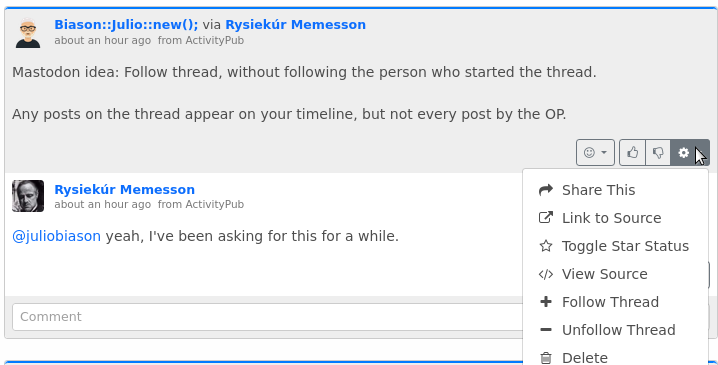Click the View Source code icon
Image resolution: width=718 pixels, height=365 pixels.
point(546,274)
